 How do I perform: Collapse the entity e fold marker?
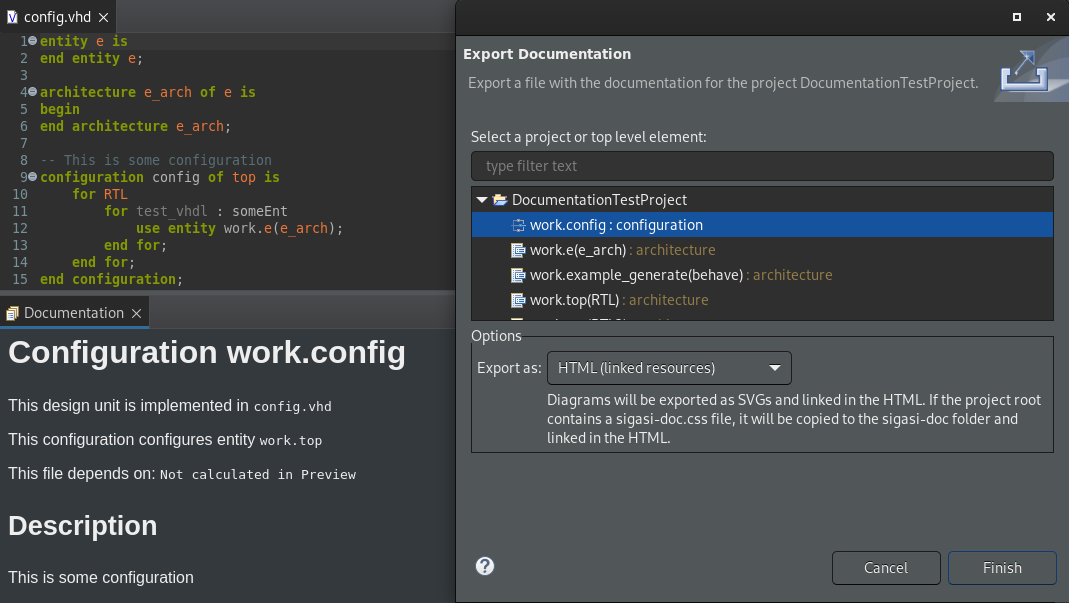tap(33, 41)
